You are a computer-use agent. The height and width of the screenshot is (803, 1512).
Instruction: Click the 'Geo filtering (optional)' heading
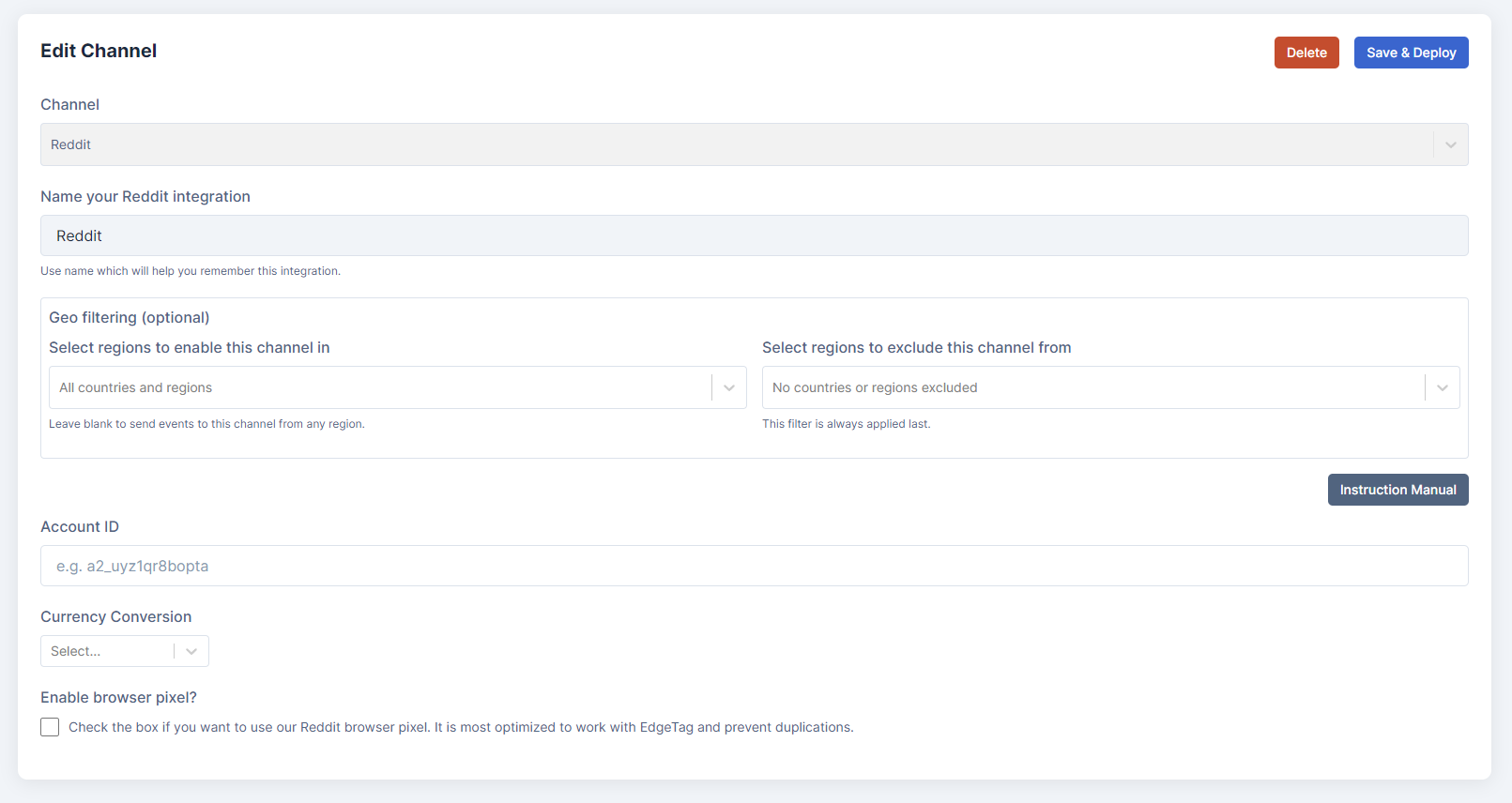click(x=130, y=317)
